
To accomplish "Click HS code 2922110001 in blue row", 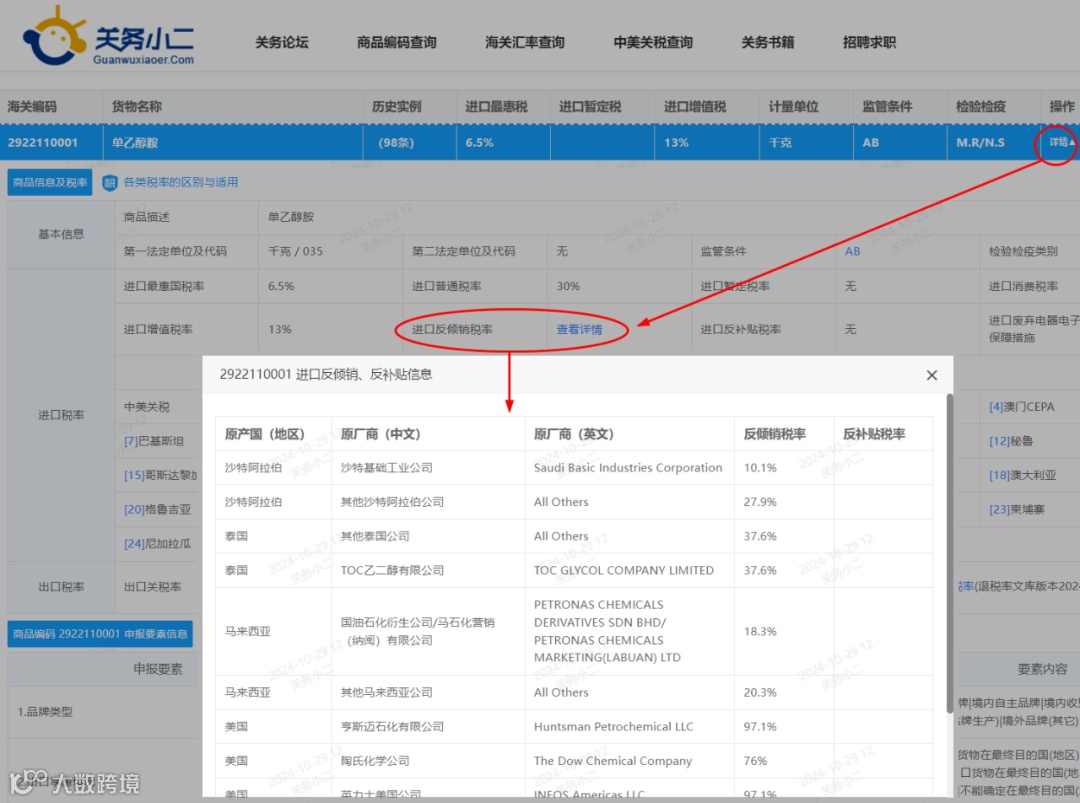I will pos(43,143).
